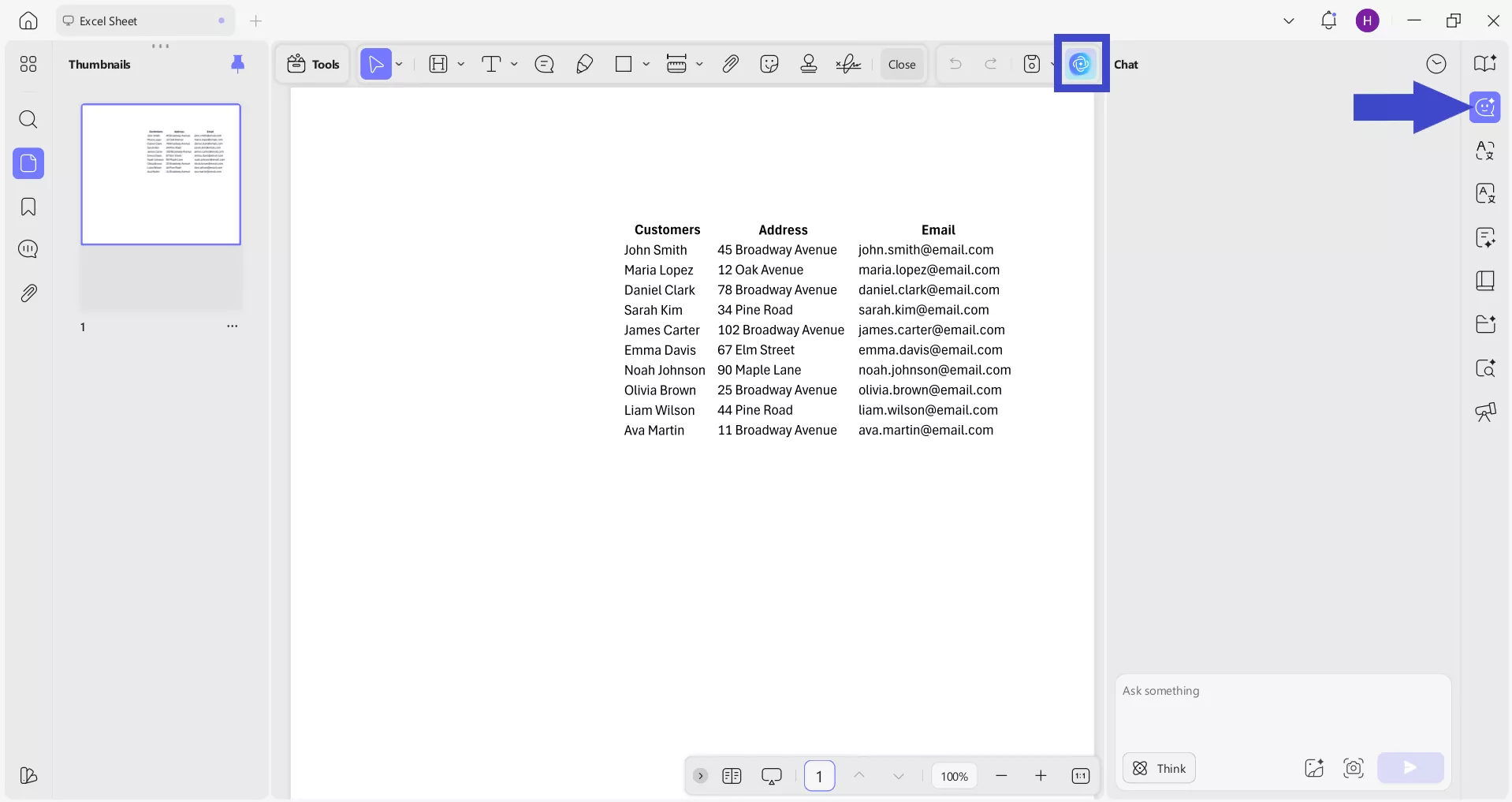1512x802 pixels.
Task: Open a new tab with plus button
Action: [255, 21]
